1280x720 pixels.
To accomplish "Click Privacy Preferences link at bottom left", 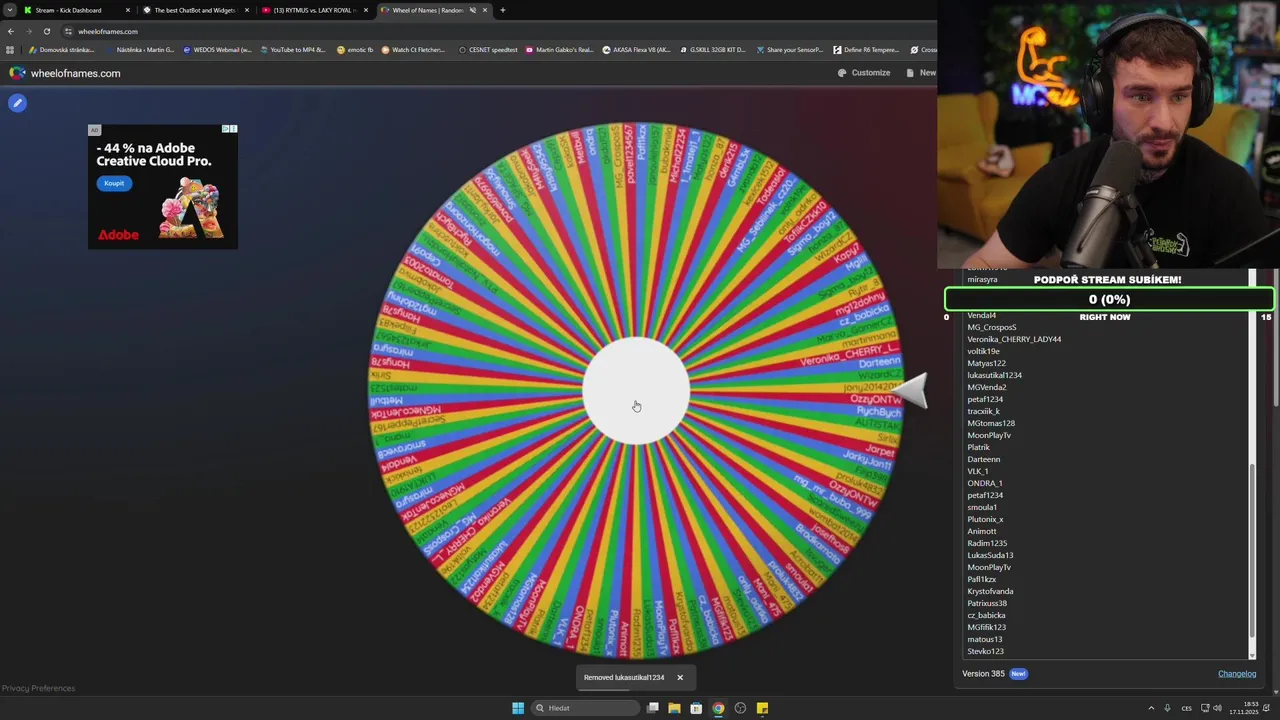I will point(38,688).
